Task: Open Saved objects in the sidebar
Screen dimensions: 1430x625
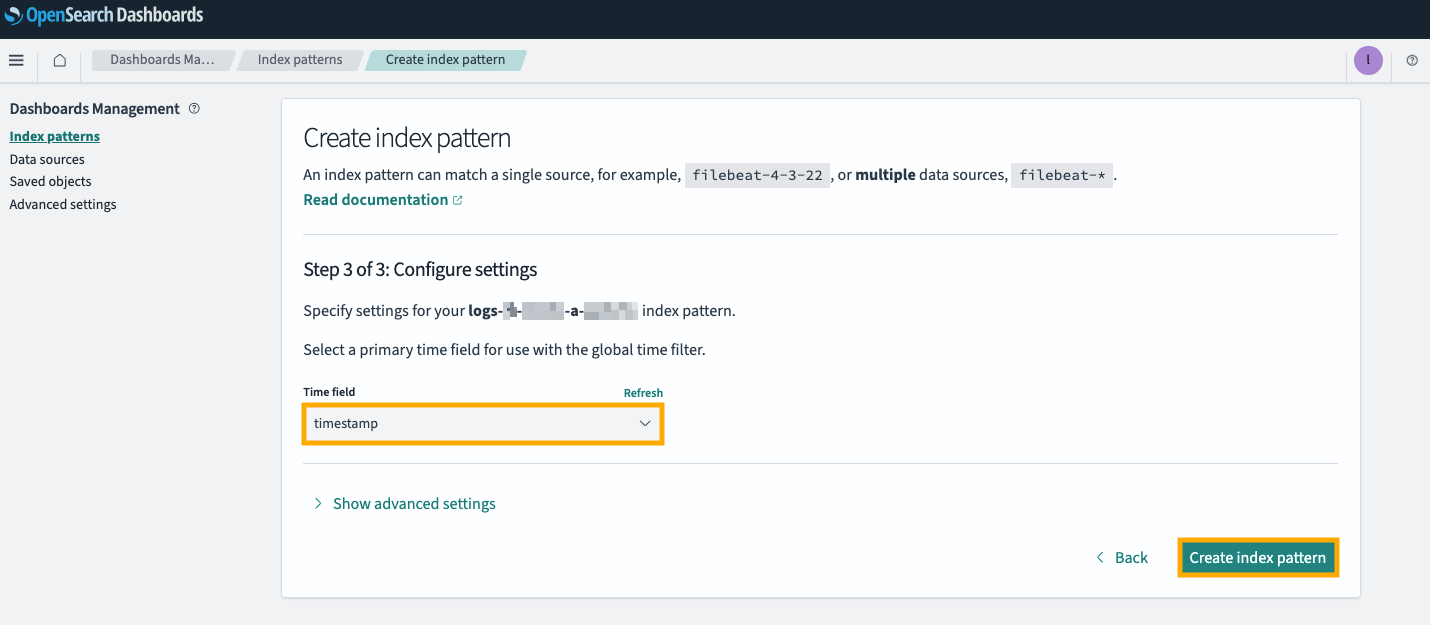Action: [x=50, y=182]
